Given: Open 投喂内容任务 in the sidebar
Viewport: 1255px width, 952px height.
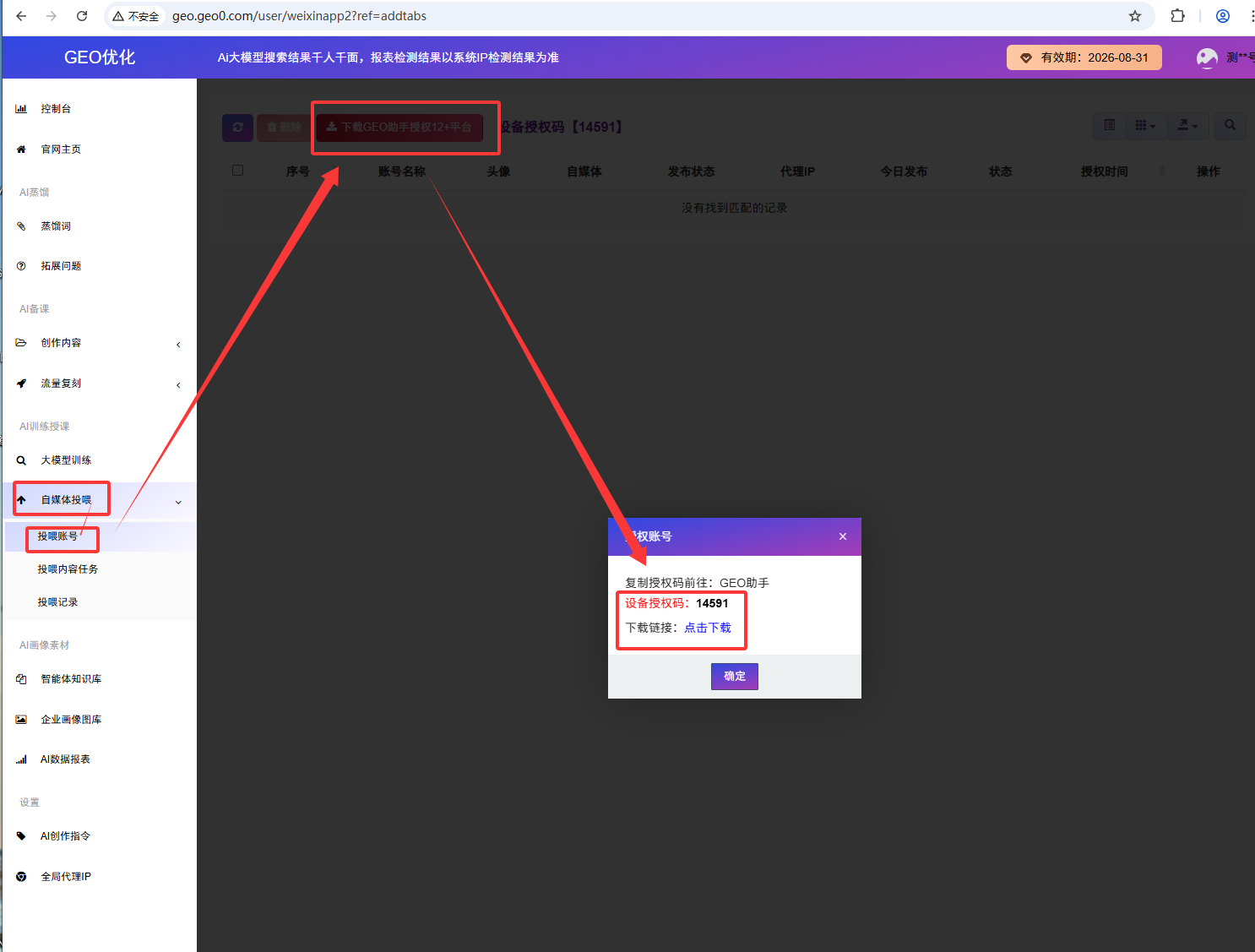Looking at the screenshot, I should pos(68,569).
